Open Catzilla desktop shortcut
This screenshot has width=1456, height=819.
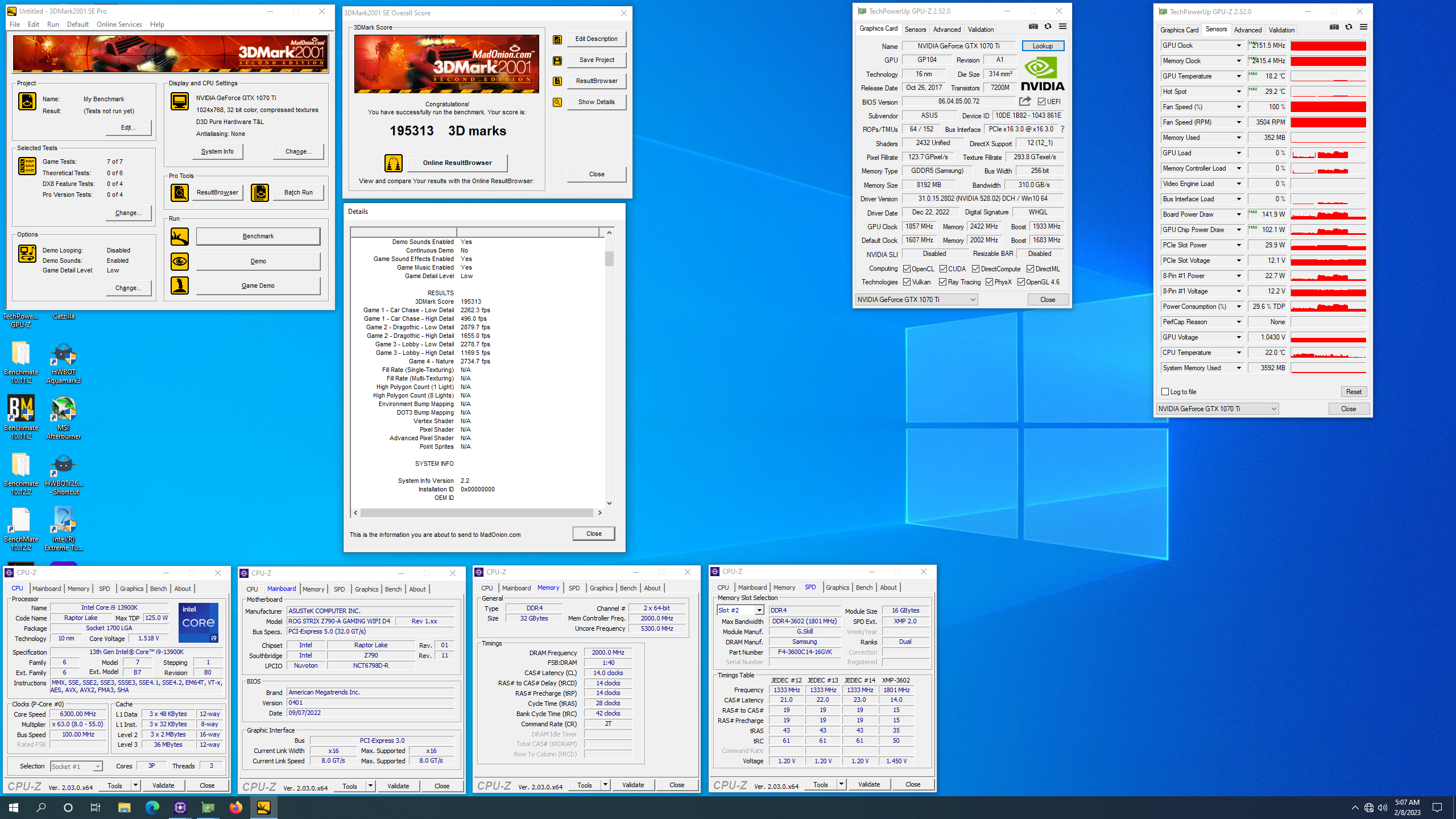tap(64, 316)
